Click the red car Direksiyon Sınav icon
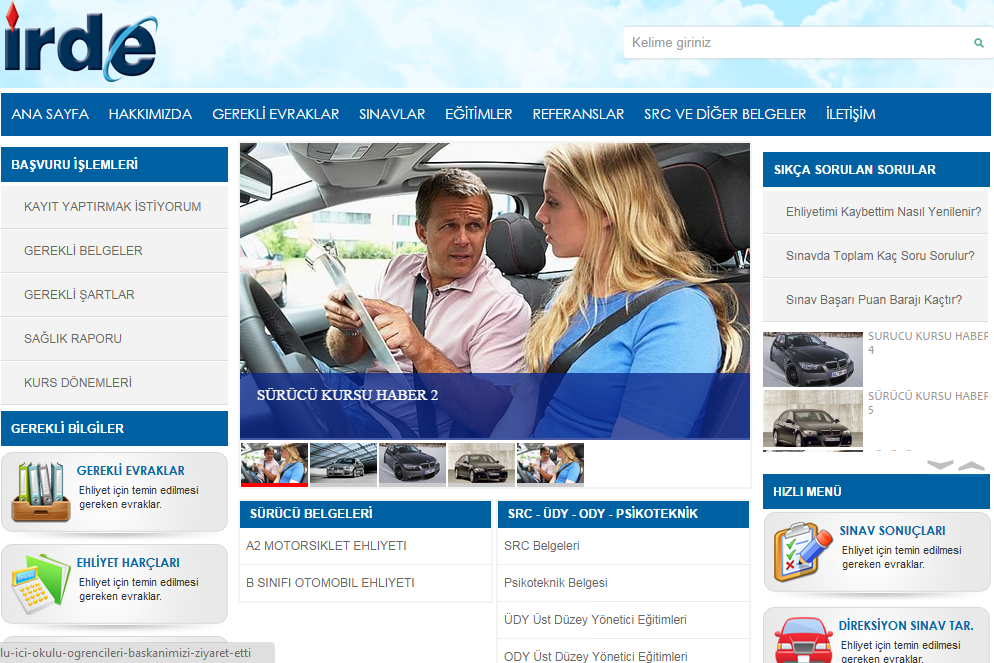Image resolution: width=994 pixels, height=663 pixels. pos(803,640)
